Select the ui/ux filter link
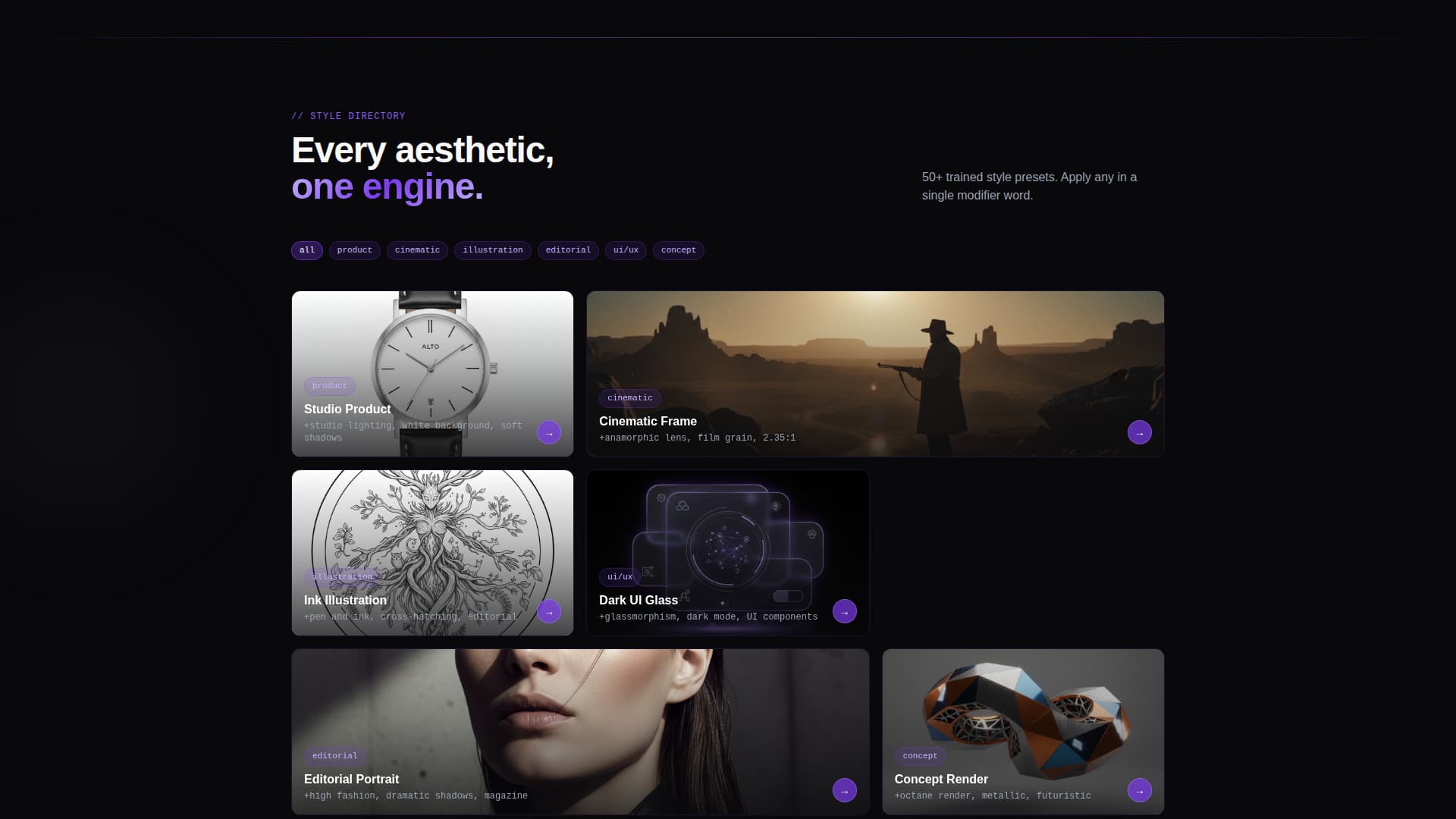Screen dimensions: 1456x819 (626, 250)
